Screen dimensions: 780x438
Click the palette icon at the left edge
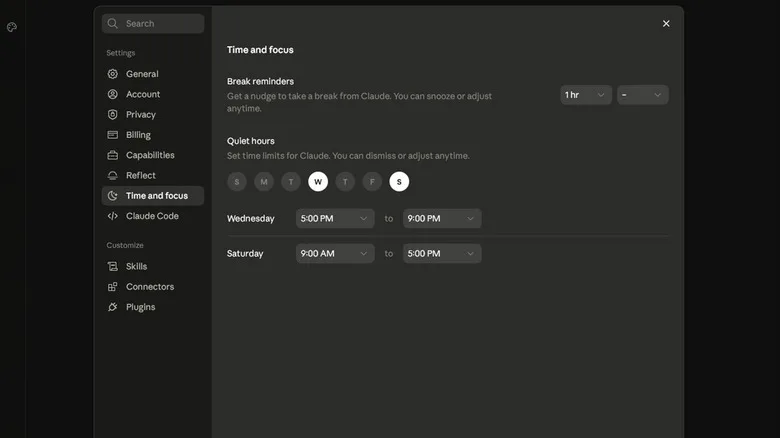click(12, 27)
